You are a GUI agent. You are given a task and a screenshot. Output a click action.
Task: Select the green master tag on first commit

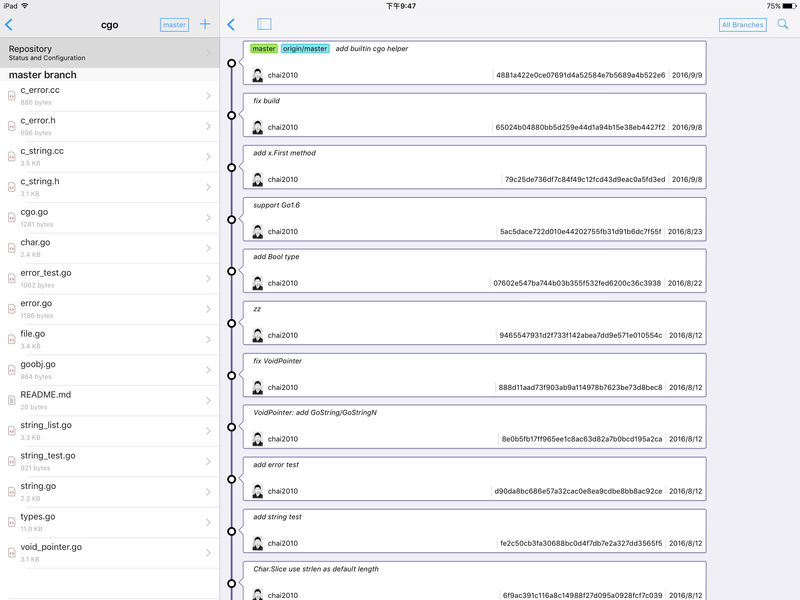point(264,49)
